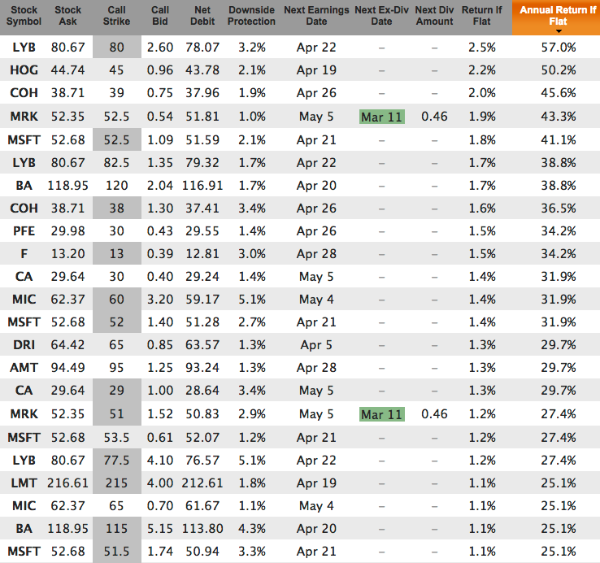Sort by Return If Flat header
Viewport: 600px width, 563px height.
(x=482, y=15)
